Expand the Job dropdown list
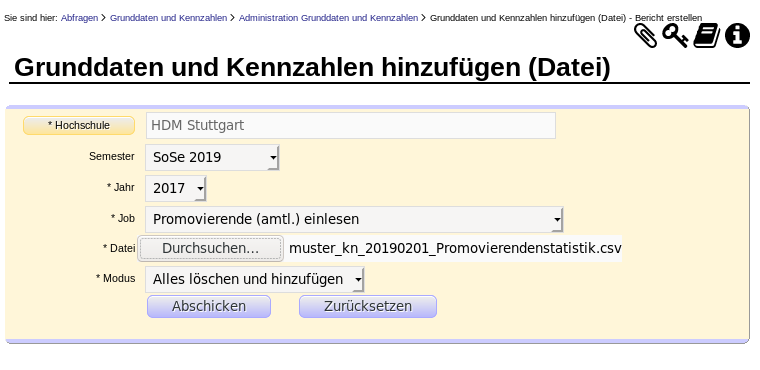The image size is (760, 370). point(354,219)
